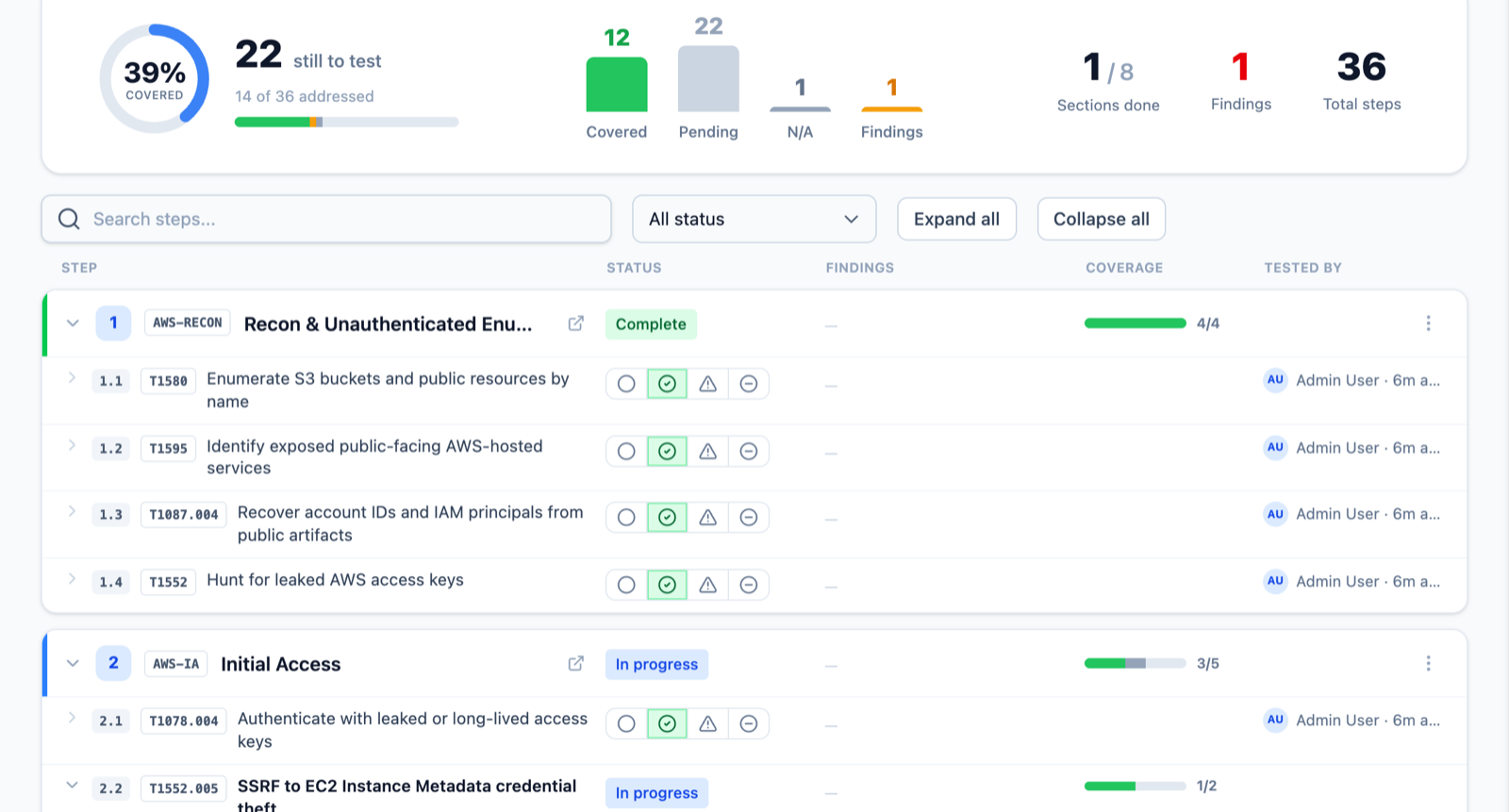This screenshot has width=1509, height=812.
Task: Toggle covered checkmark for step 1.1
Action: coord(667,384)
